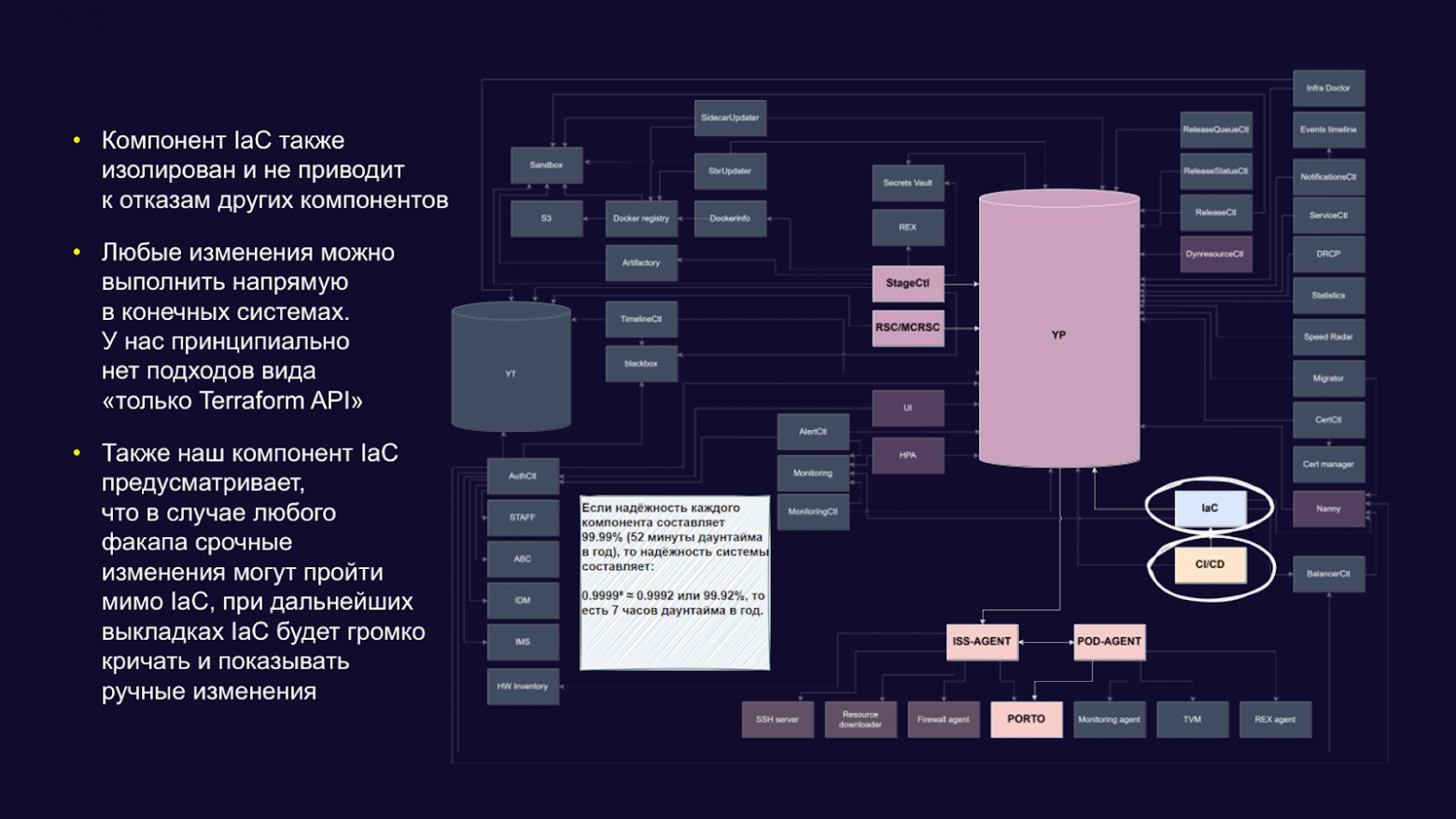Image resolution: width=1456 pixels, height=819 pixels.
Task: Click the ISS-AGENT box
Action: tap(982, 642)
